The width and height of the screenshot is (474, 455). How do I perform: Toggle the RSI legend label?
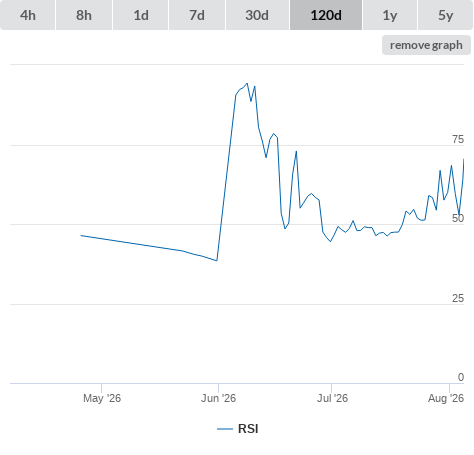point(248,429)
